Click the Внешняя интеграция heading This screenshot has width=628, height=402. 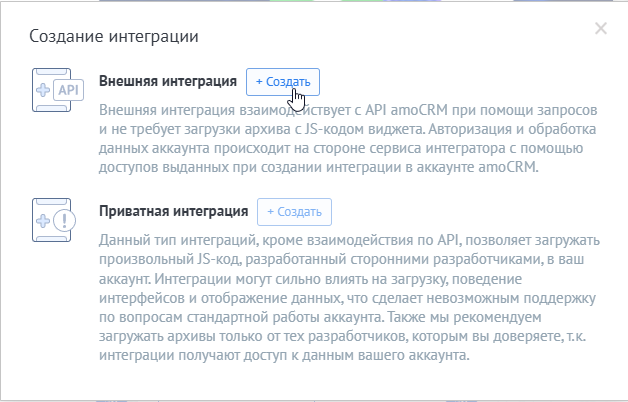pos(168,81)
